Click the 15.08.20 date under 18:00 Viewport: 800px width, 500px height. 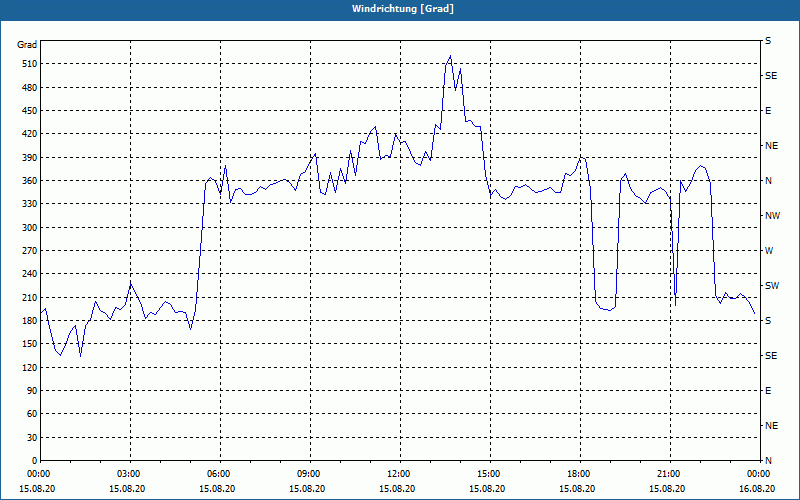click(x=577, y=489)
